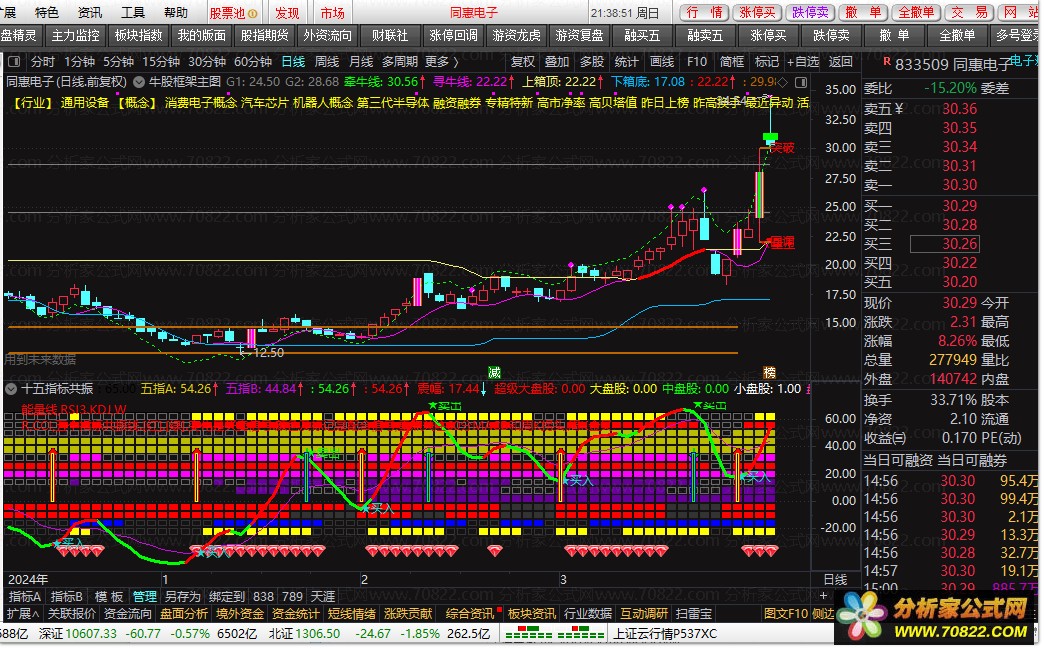Switch to 分时 intraday view
Screen dimensions: 1044x648
[43, 62]
